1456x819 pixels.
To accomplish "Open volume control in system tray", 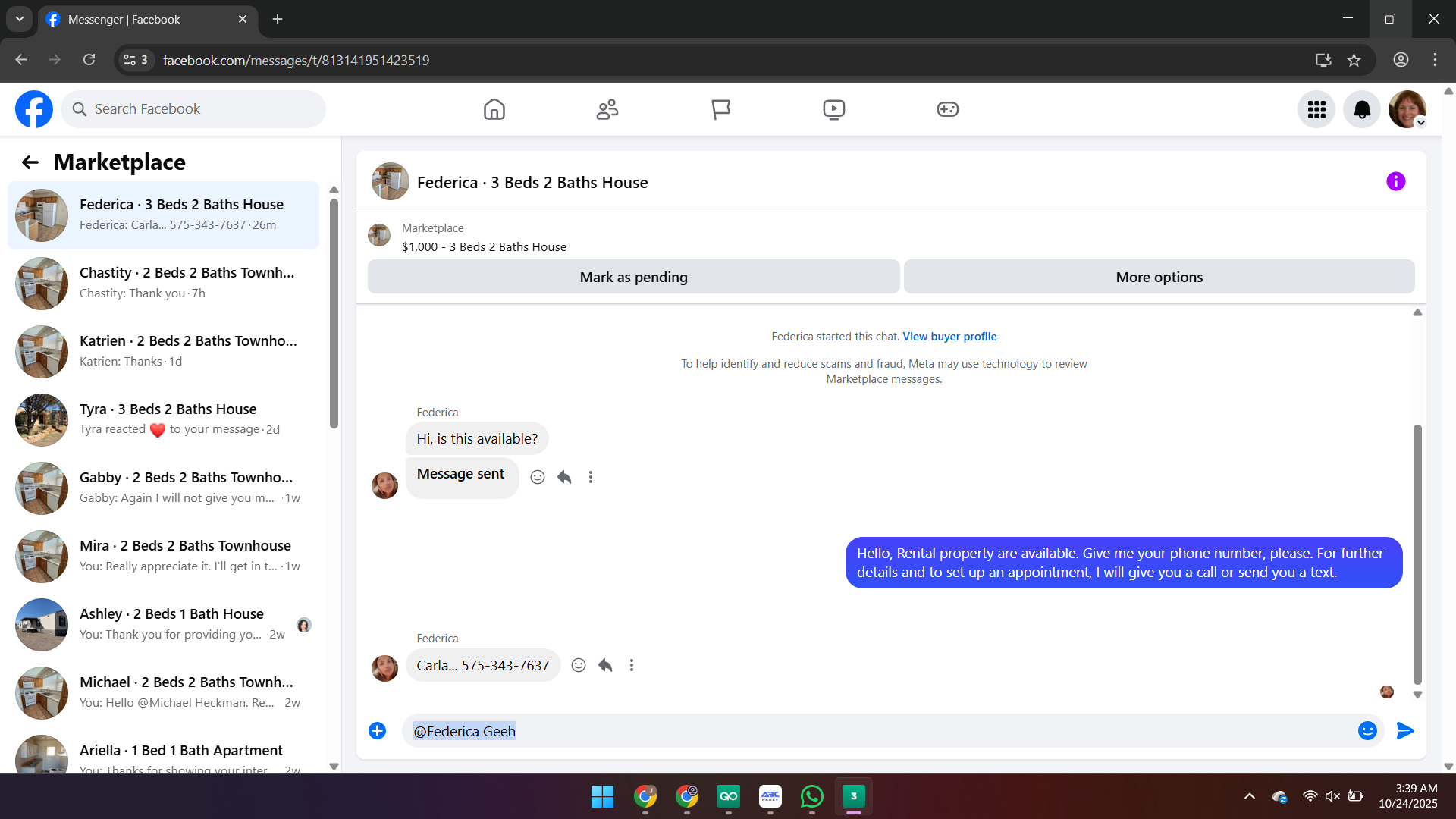I will (1332, 796).
